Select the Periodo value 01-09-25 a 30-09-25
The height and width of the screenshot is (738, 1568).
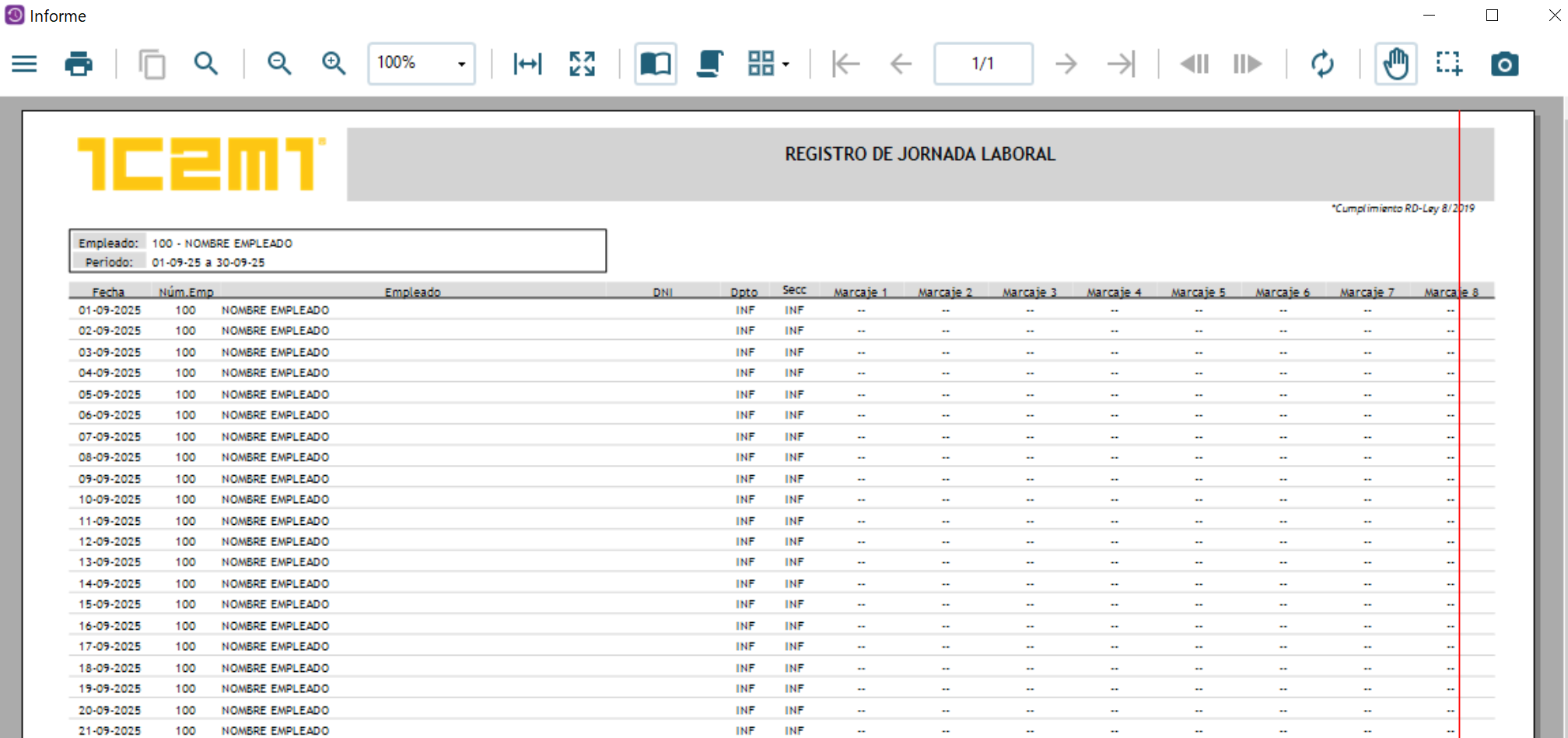click(x=208, y=263)
